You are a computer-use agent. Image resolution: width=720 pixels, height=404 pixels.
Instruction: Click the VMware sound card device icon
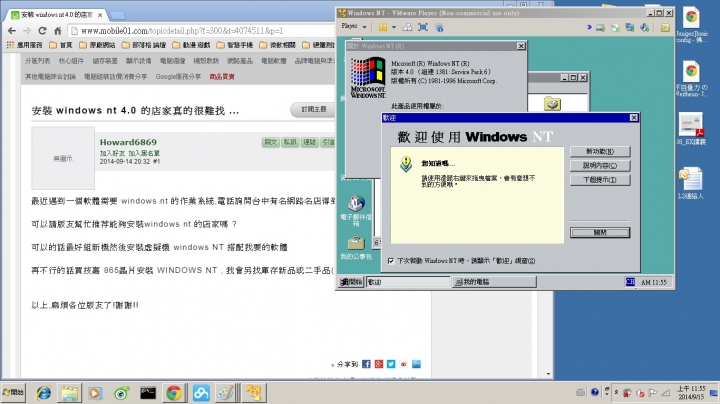coord(645,28)
